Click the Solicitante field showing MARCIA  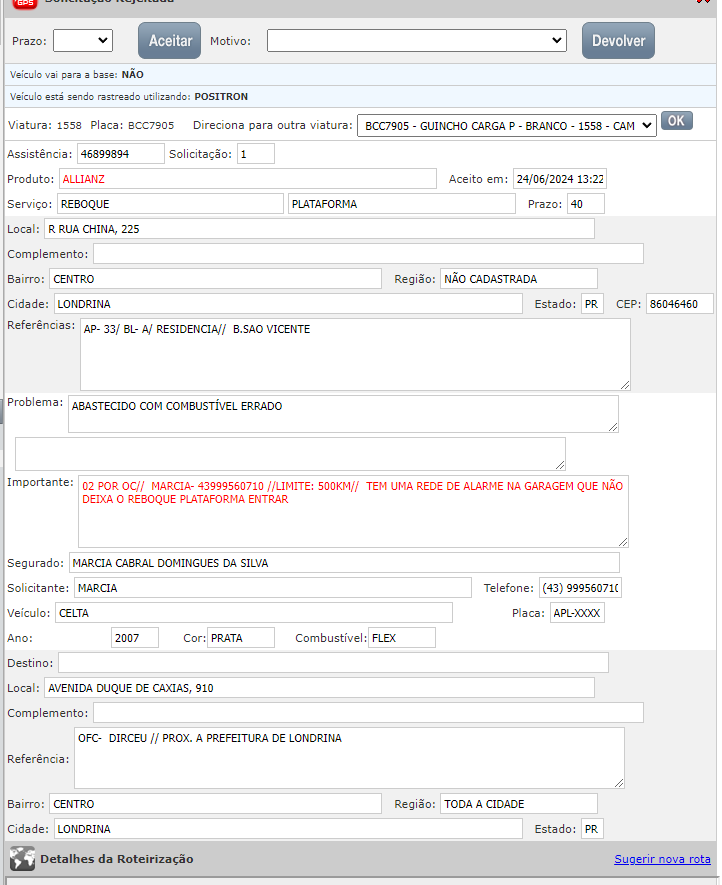point(273,588)
